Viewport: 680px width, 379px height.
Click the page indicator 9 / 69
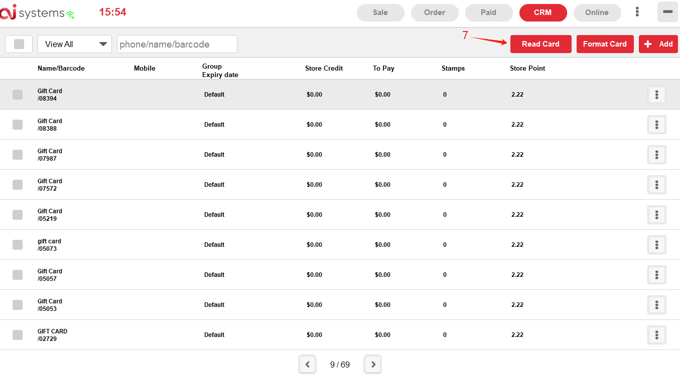point(340,365)
